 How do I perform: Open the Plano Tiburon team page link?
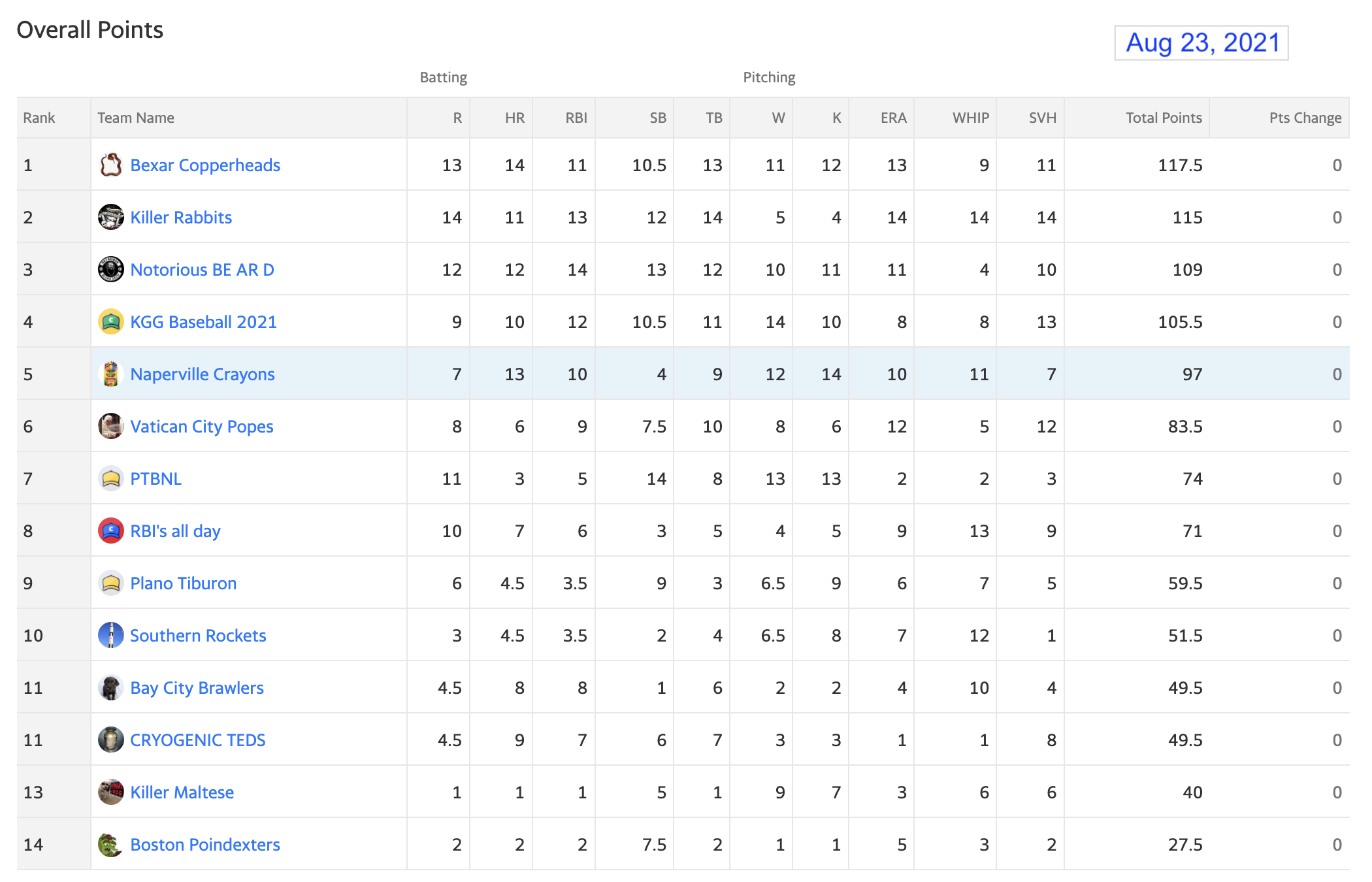[x=183, y=583]
